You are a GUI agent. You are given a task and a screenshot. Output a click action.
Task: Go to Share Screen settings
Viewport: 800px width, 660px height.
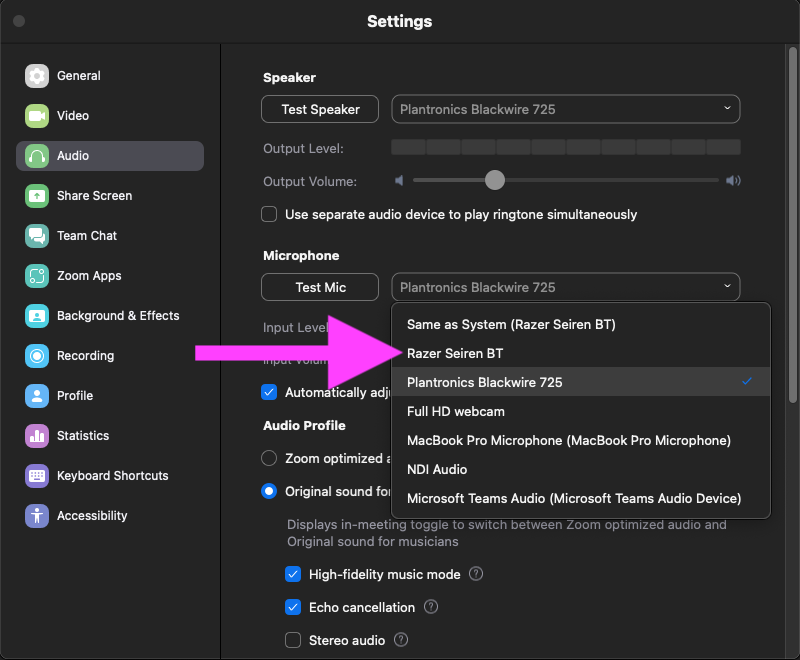[x=110, y=196]
